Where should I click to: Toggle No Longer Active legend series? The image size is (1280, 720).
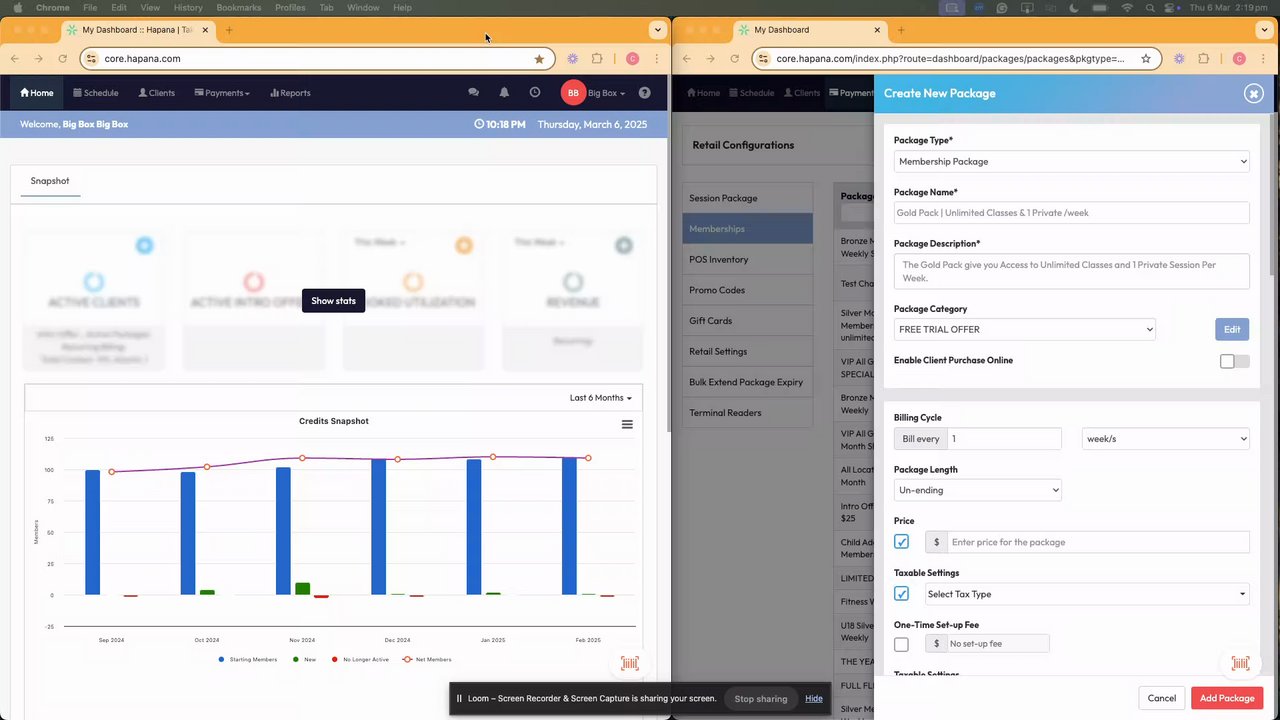[x=359, y=659]
